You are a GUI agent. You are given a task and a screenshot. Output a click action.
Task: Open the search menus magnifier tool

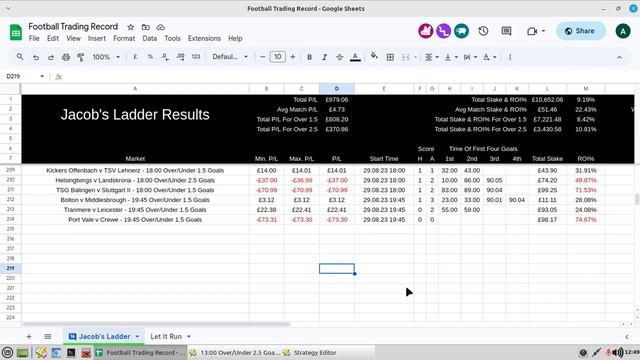click(20, 57)
